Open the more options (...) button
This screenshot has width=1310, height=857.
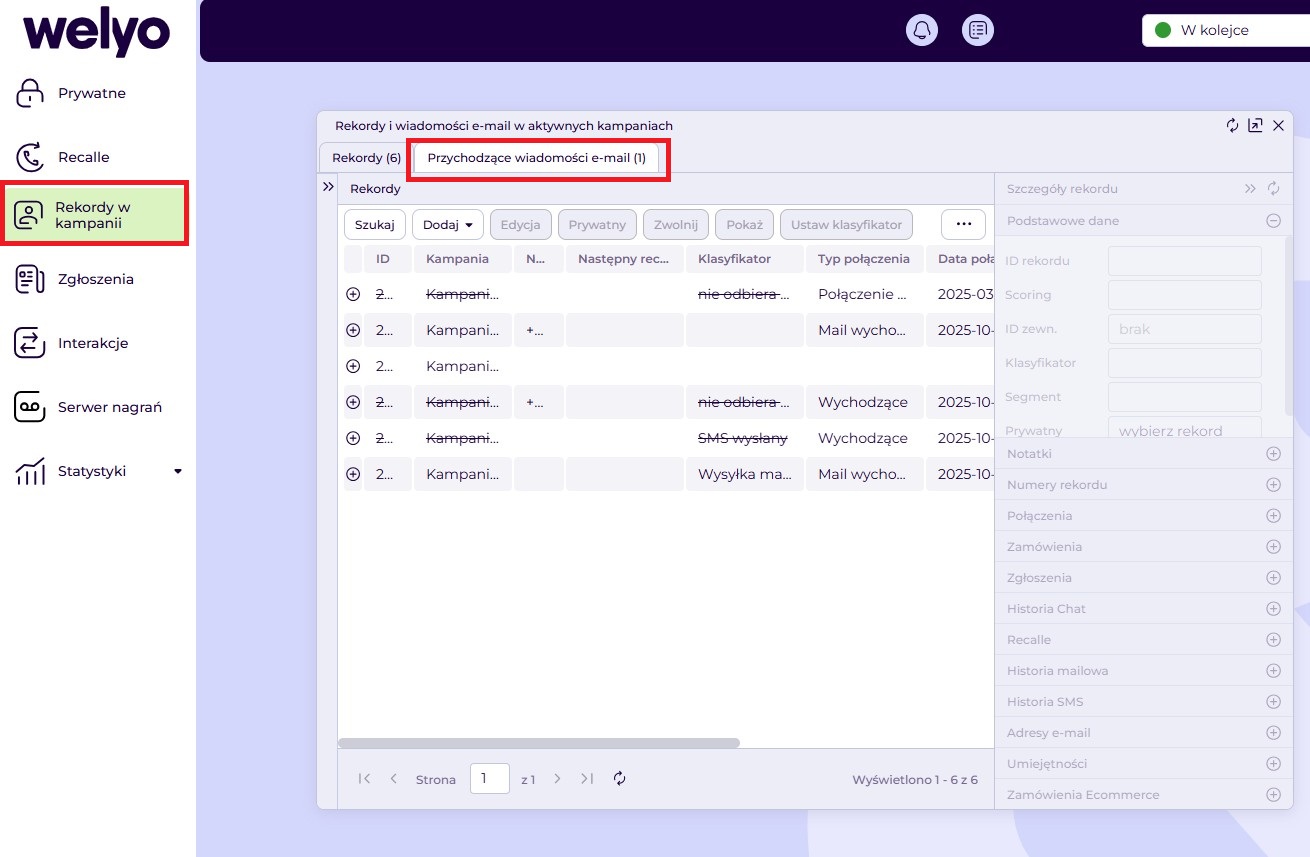tap(964, 225)
